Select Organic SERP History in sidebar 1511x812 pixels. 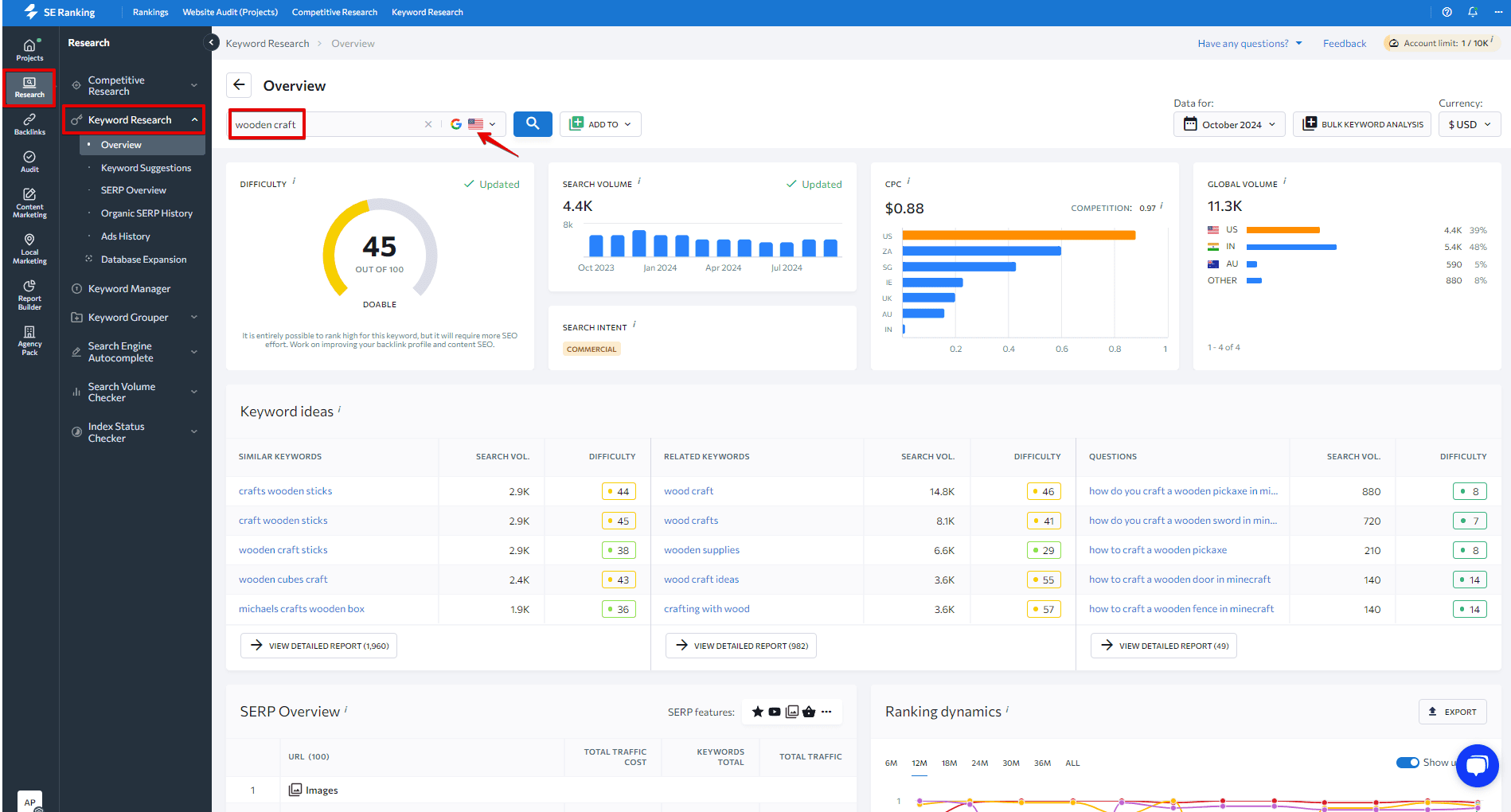tap(146, 213)
